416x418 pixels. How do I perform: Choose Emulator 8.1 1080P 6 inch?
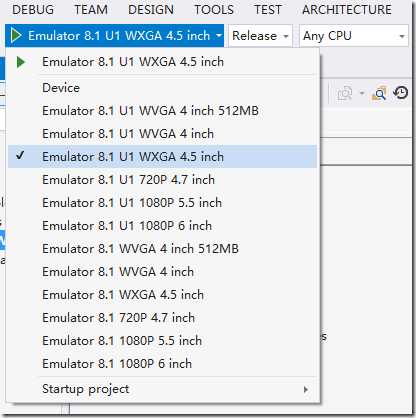coord(162,364)
